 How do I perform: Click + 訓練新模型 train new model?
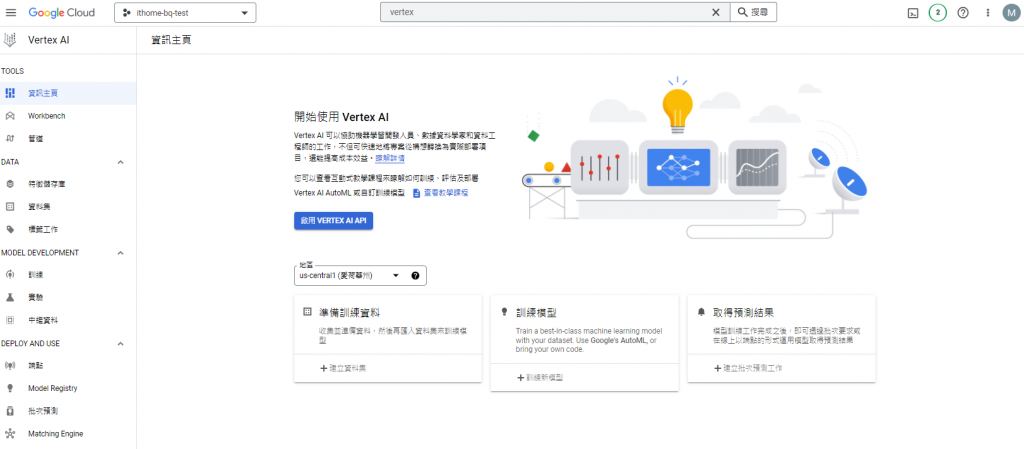coord(540,378)
